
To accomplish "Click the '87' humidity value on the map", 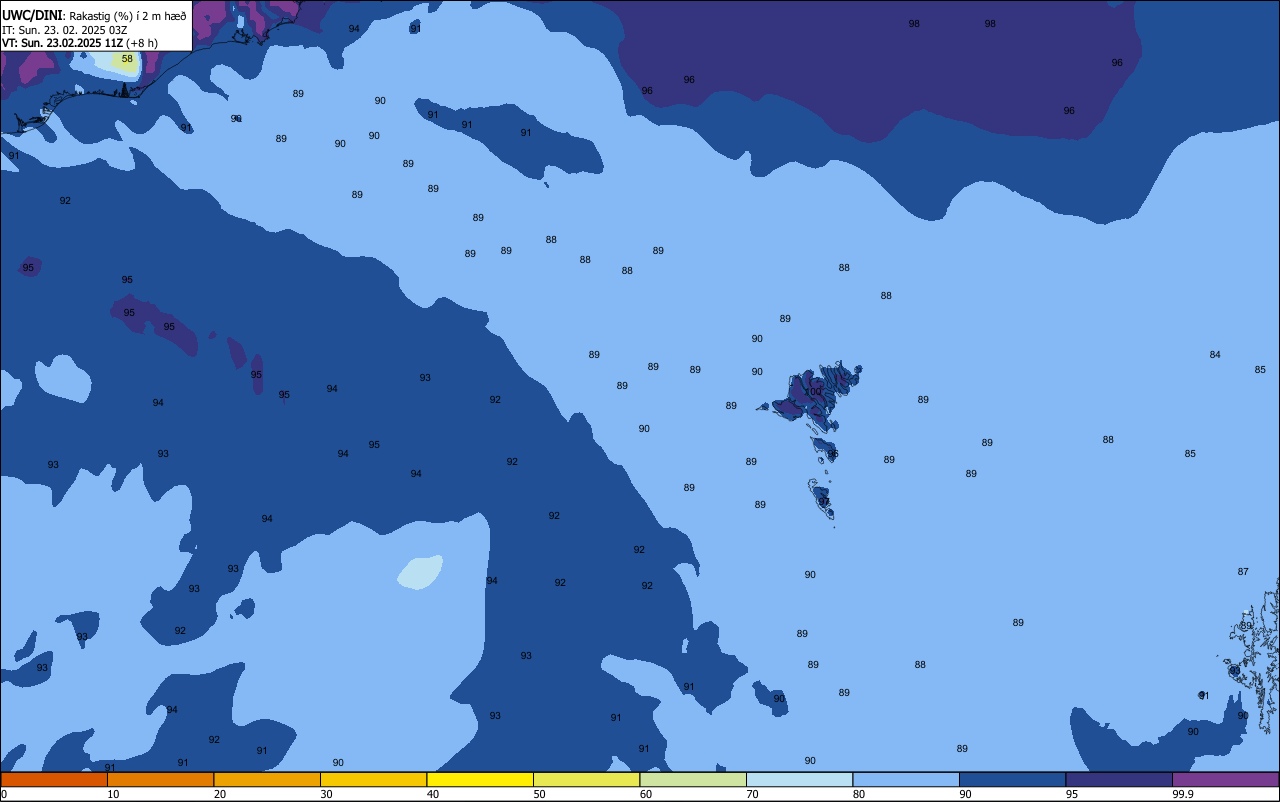I will 1243,572.
